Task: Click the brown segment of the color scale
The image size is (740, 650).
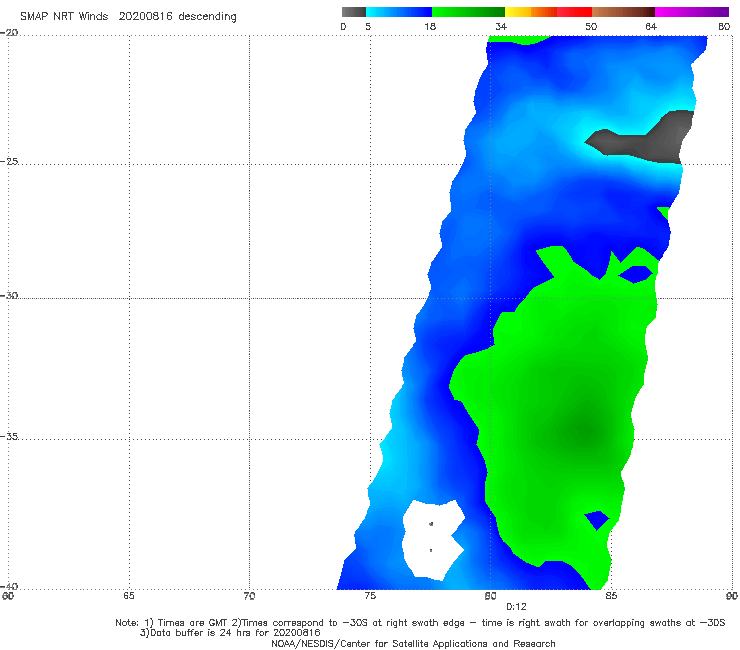Action: tap(623, 12)
